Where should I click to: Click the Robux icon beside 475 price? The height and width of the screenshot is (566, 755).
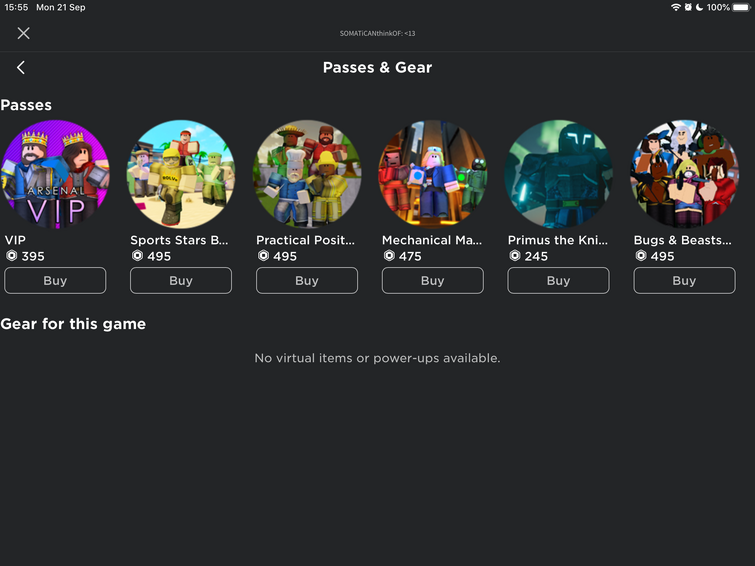click(389, 256)
